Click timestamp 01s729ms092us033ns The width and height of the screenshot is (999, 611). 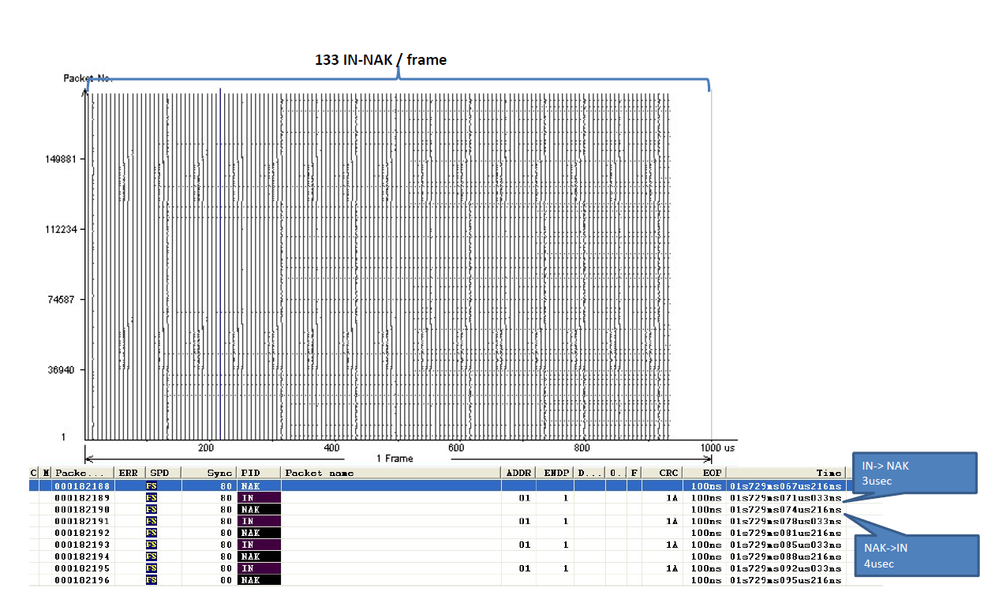(786, 568)
